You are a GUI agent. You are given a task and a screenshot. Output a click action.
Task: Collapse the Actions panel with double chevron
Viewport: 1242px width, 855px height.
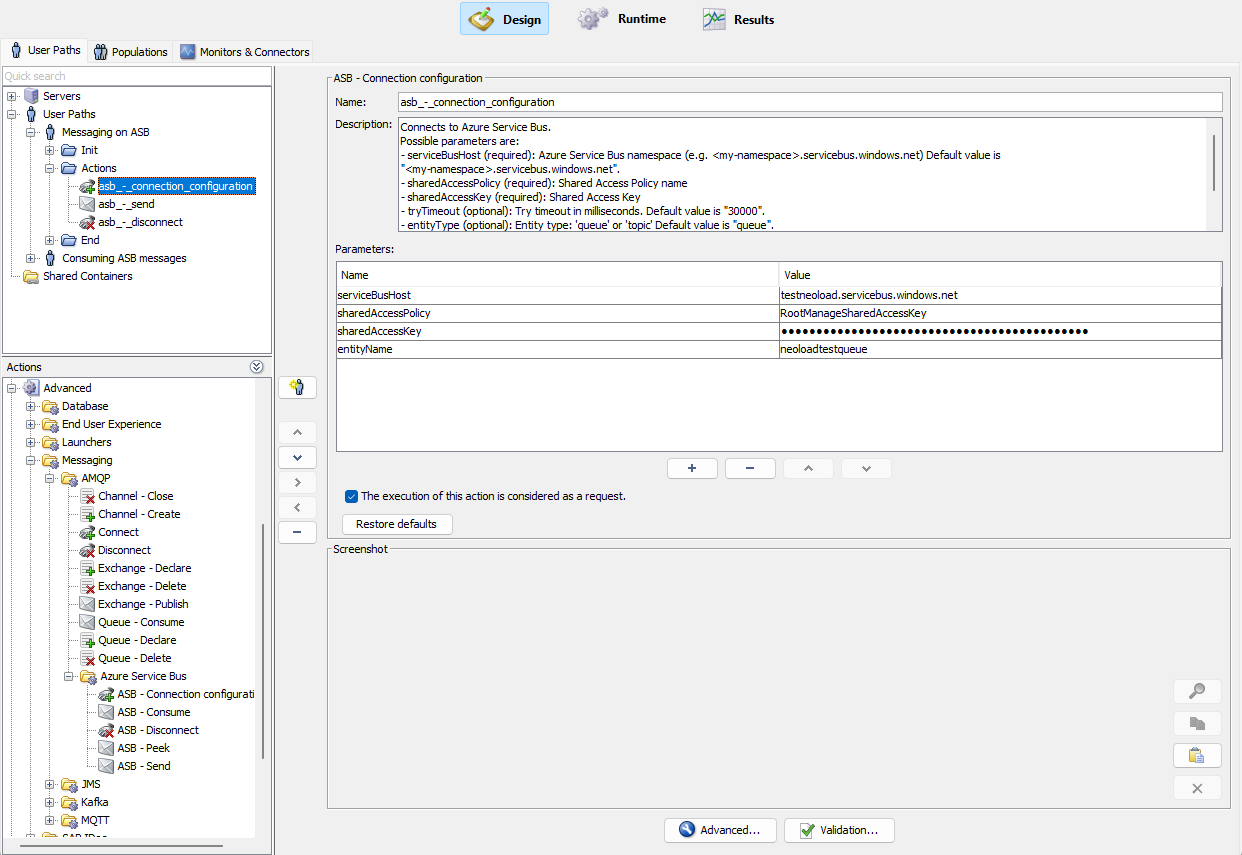[257, 367]
